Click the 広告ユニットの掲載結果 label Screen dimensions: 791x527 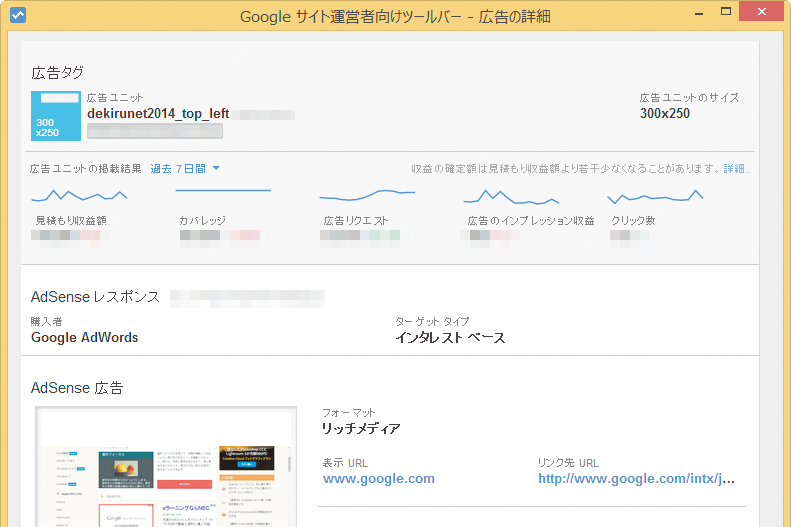pos(85,168)
